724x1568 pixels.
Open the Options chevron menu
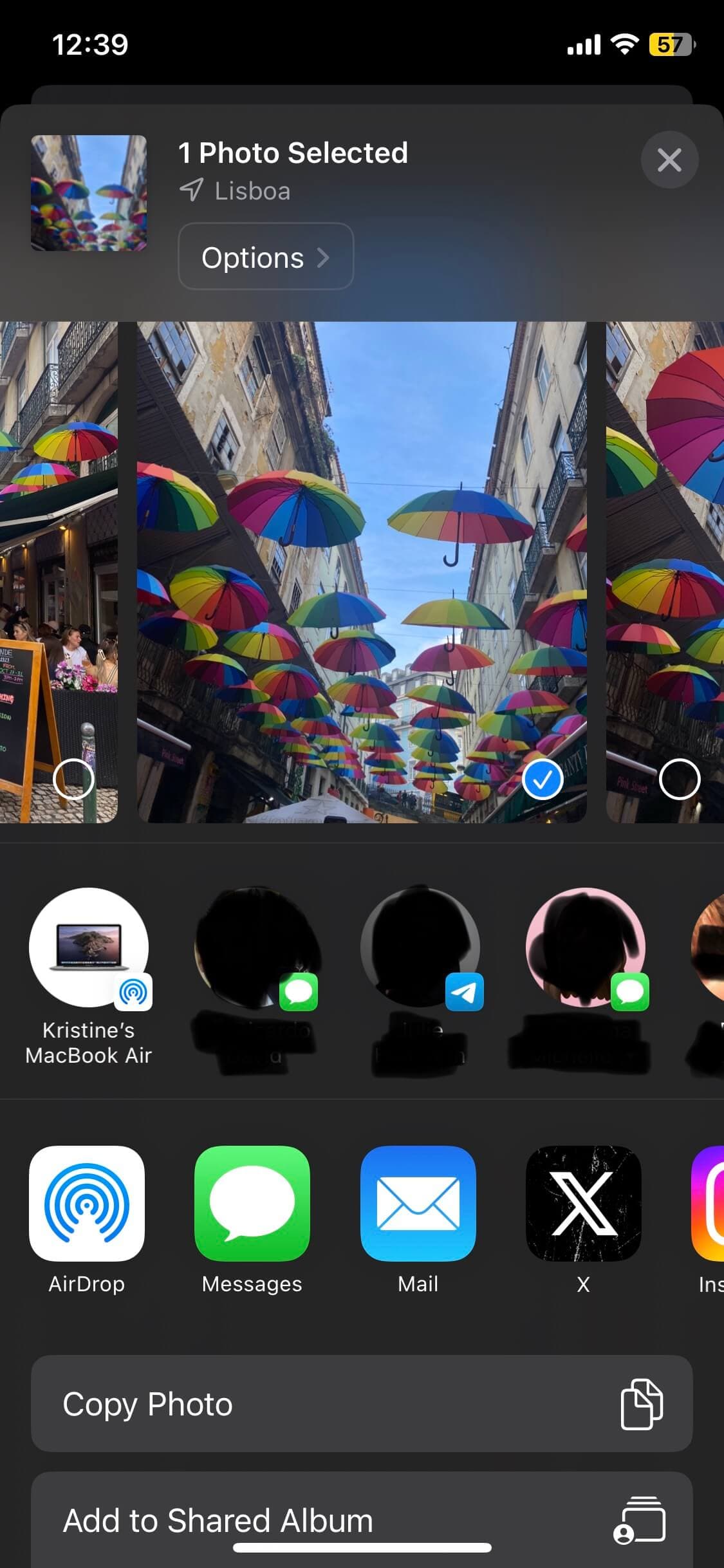(265, 257)
